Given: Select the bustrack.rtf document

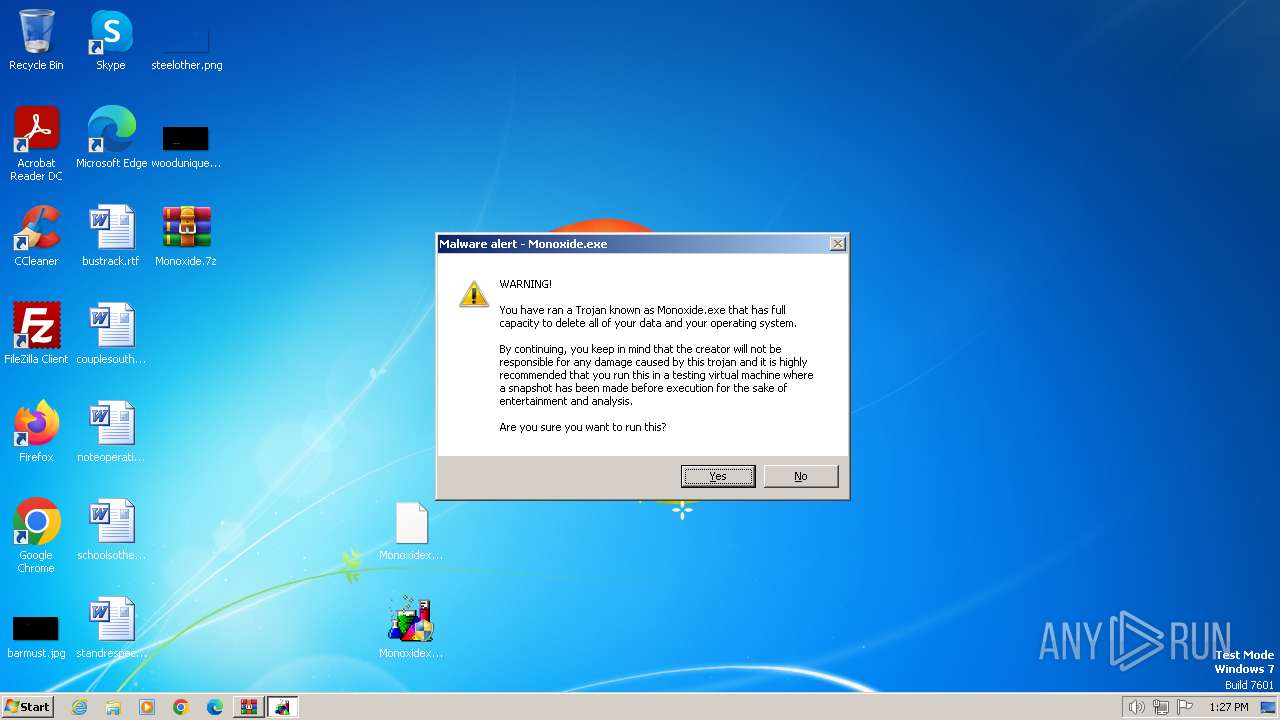Looking at the screenshot, I should click(110, 236).
